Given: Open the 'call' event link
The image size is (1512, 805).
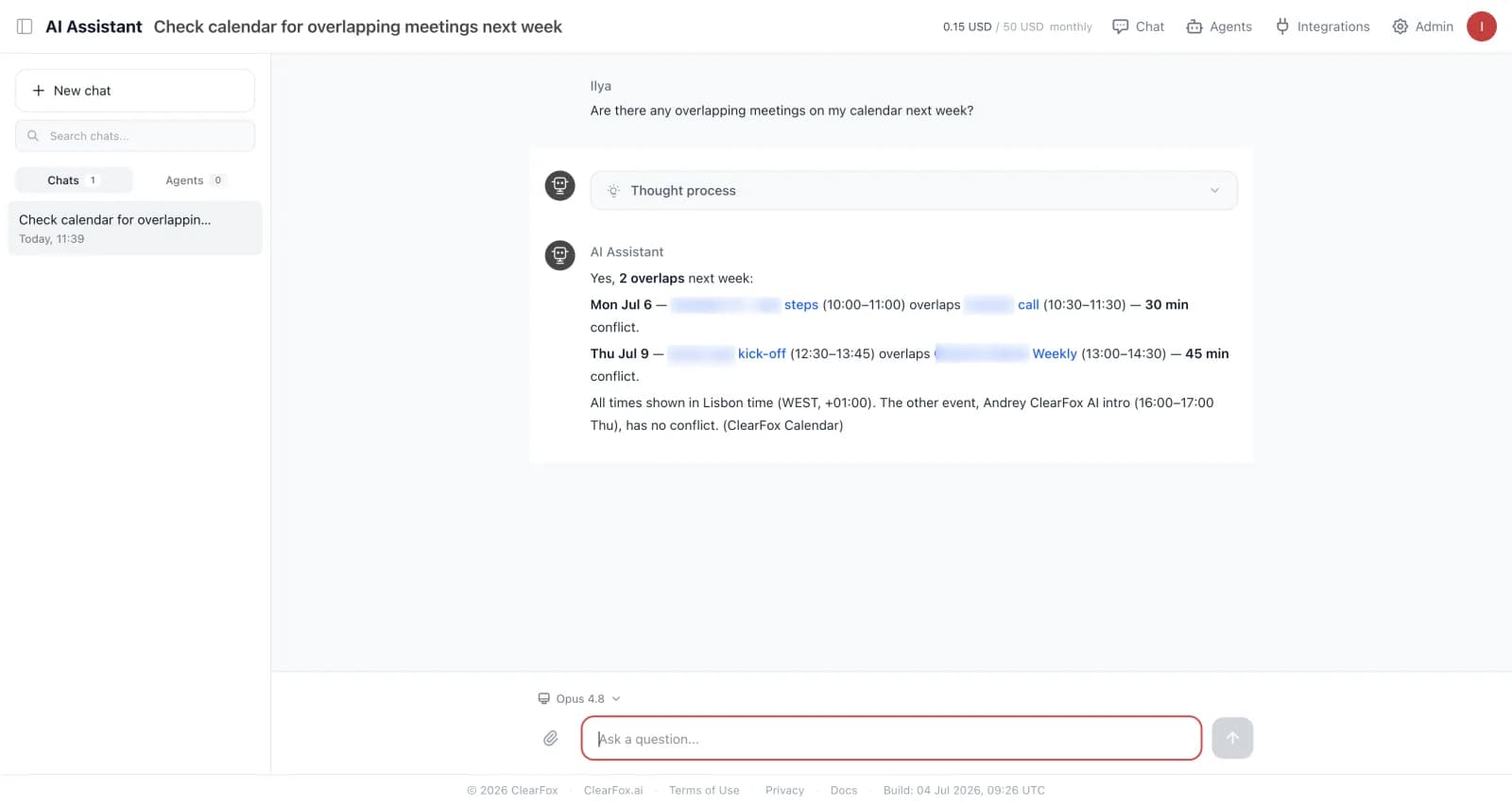Looking at the screenshot, I should [x=1028, y=304].
